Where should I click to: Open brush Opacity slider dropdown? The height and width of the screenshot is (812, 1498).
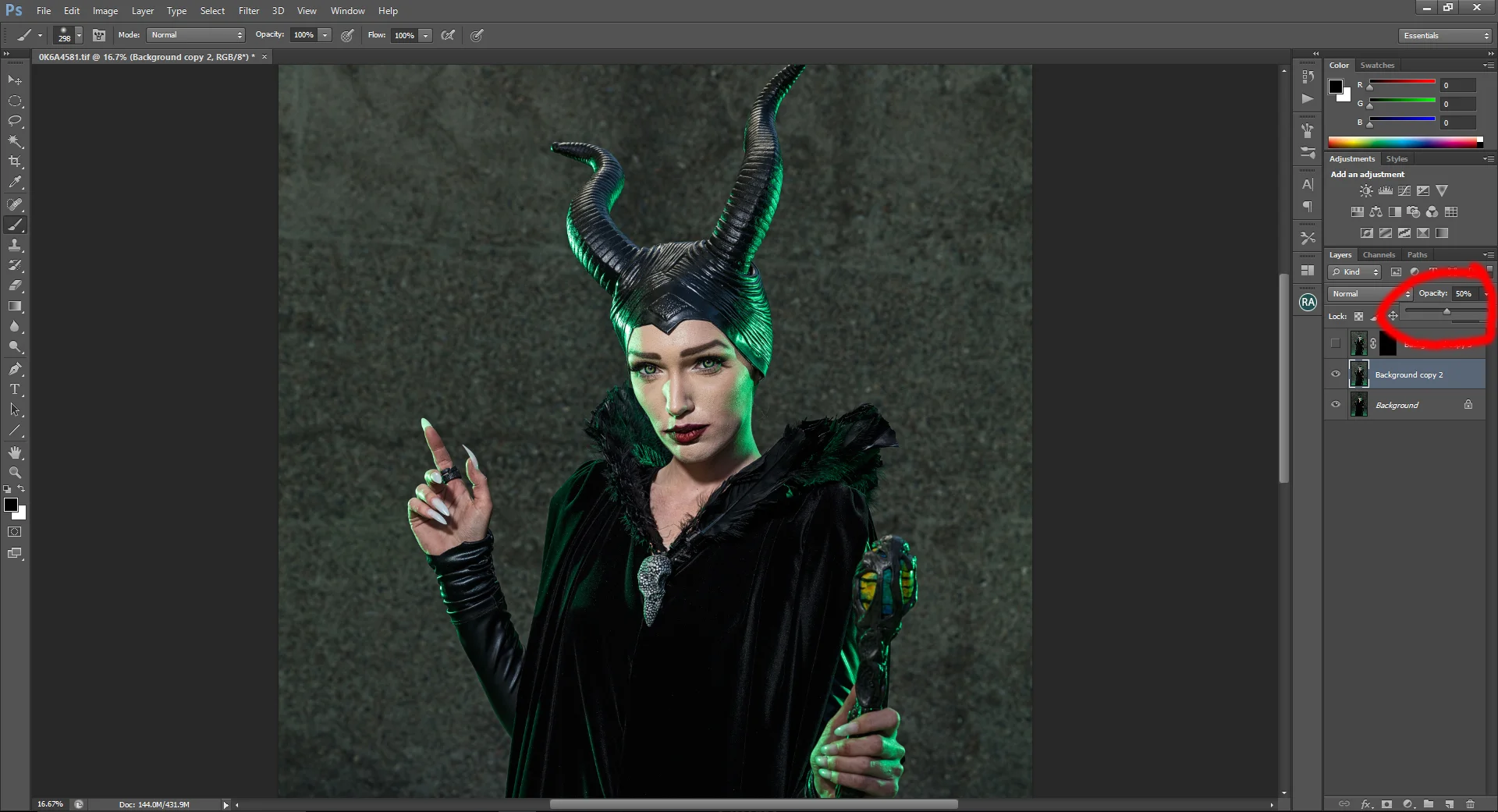click(x=325, y=35)
